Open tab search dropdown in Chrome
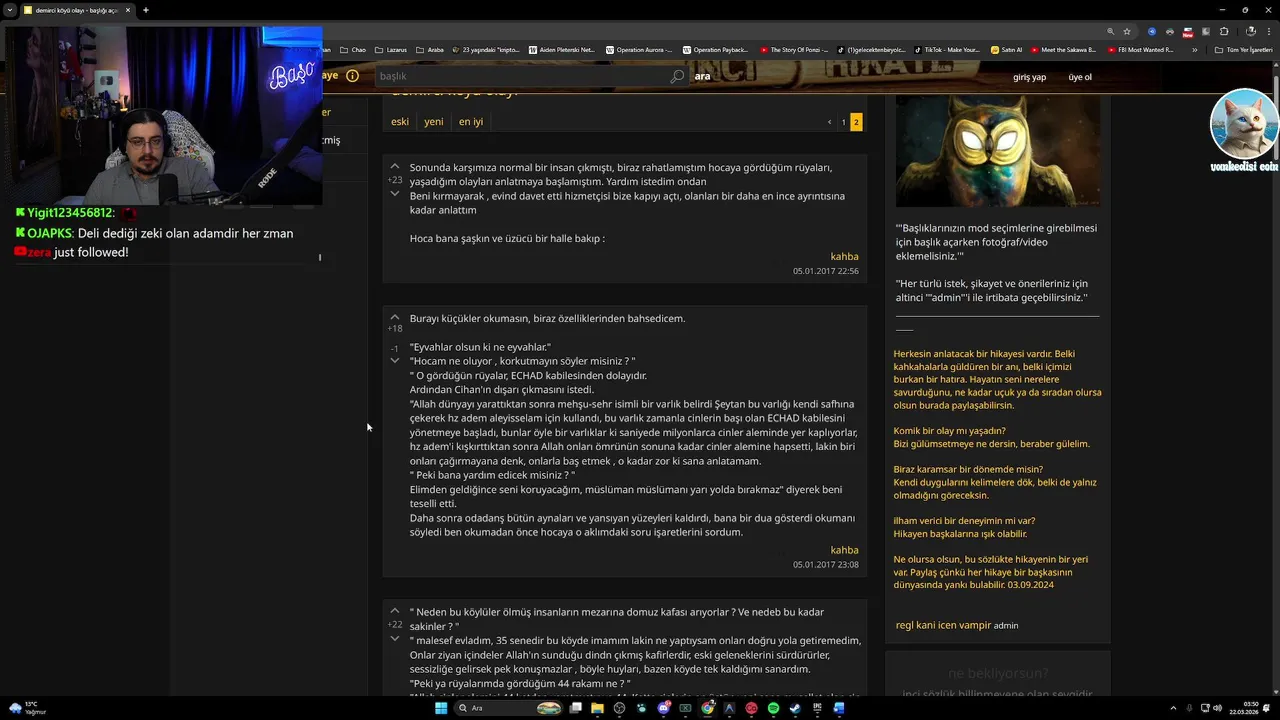 pyautogui.click(x=11, y=10)
